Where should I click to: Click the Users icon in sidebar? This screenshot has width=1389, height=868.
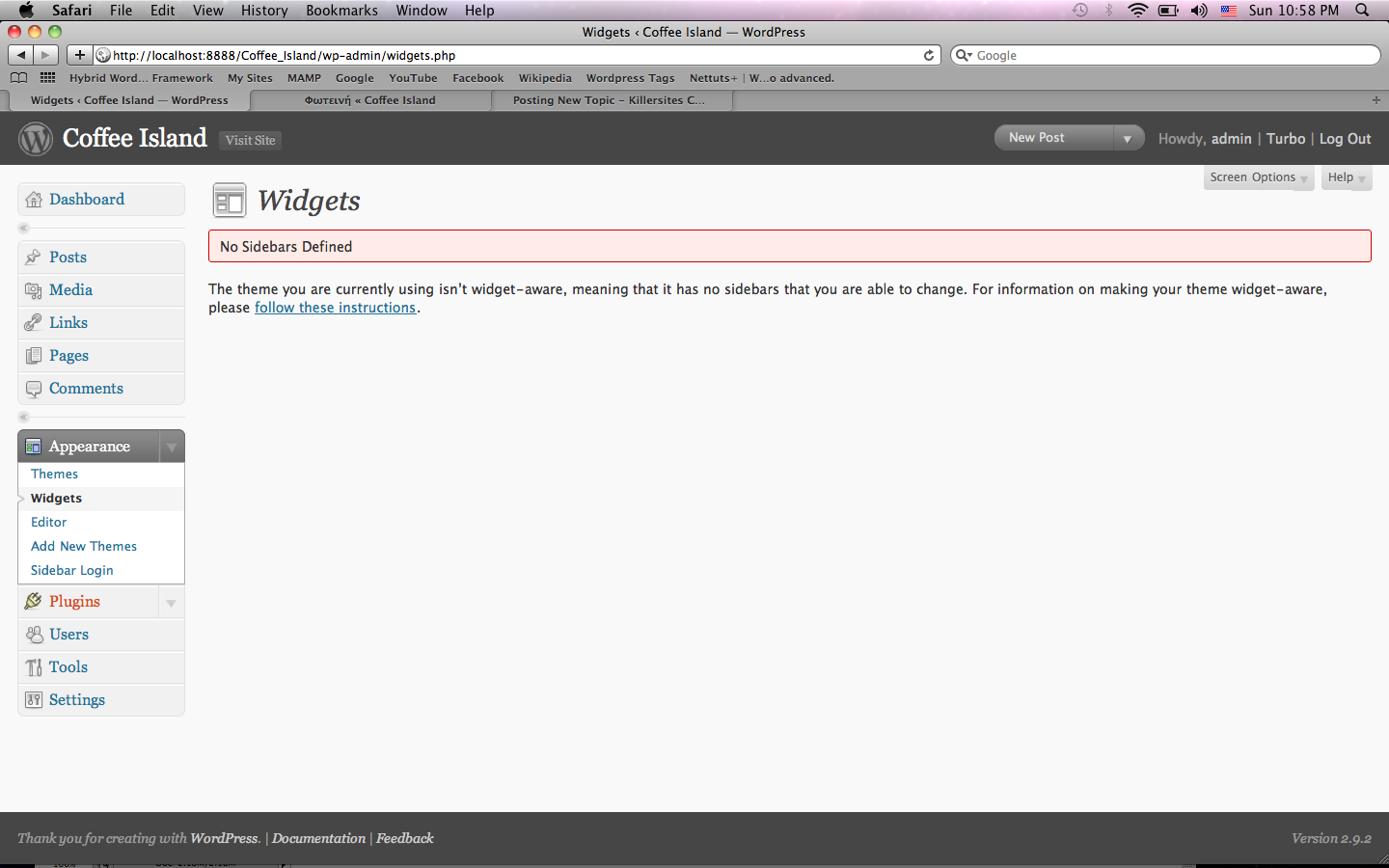(x=34, y=635)
